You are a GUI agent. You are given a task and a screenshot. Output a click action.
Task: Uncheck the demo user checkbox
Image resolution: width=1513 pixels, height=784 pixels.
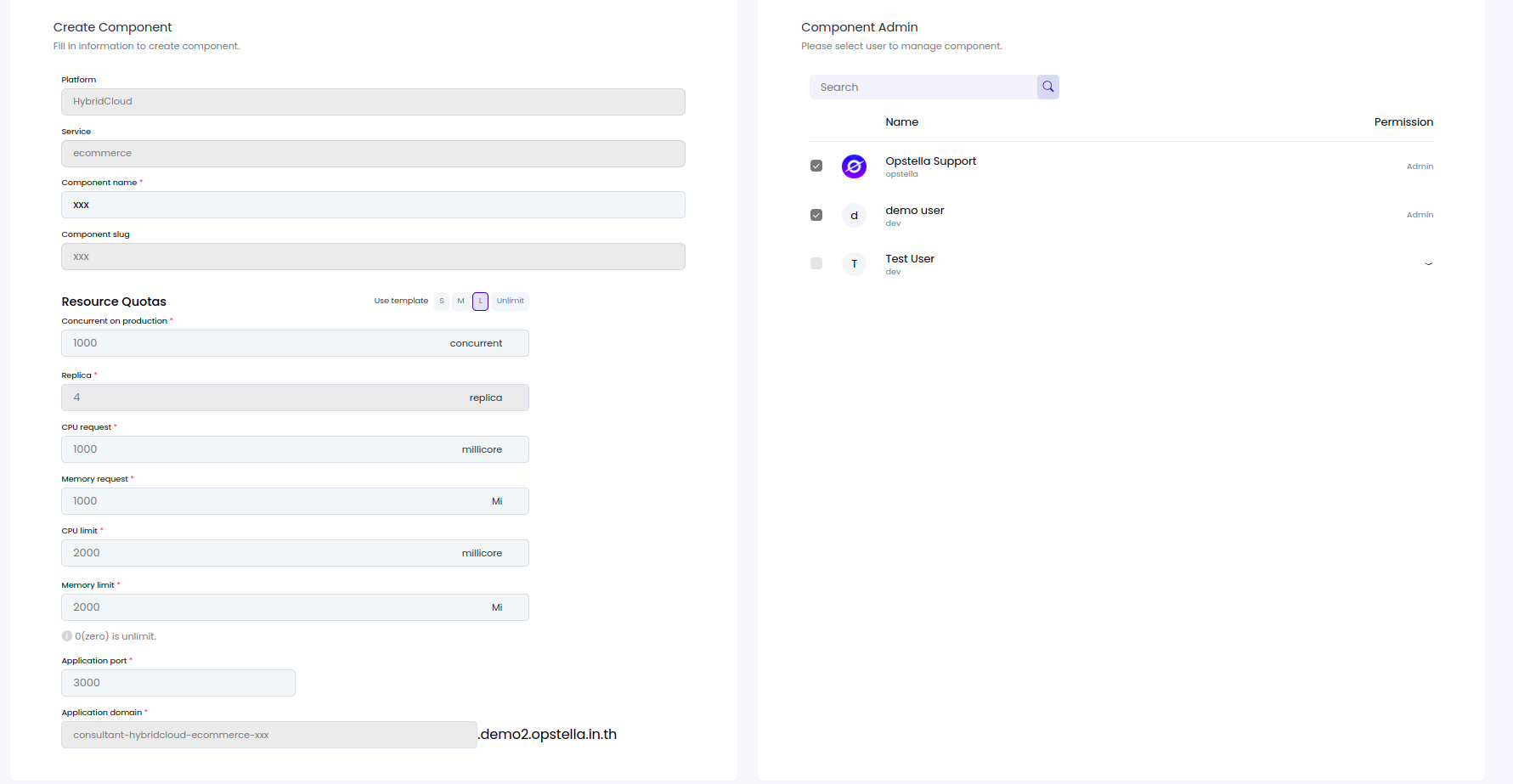tap(816, 215)
